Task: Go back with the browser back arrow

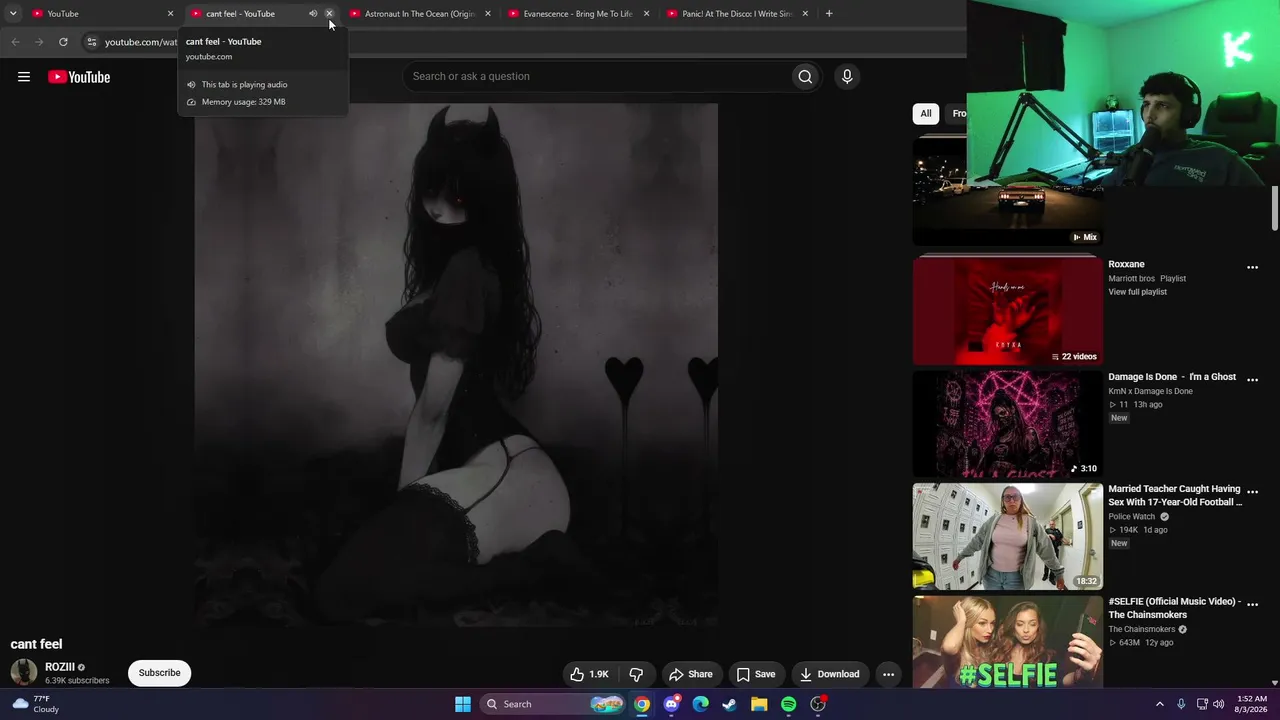Action: click(x=15, y=42)
